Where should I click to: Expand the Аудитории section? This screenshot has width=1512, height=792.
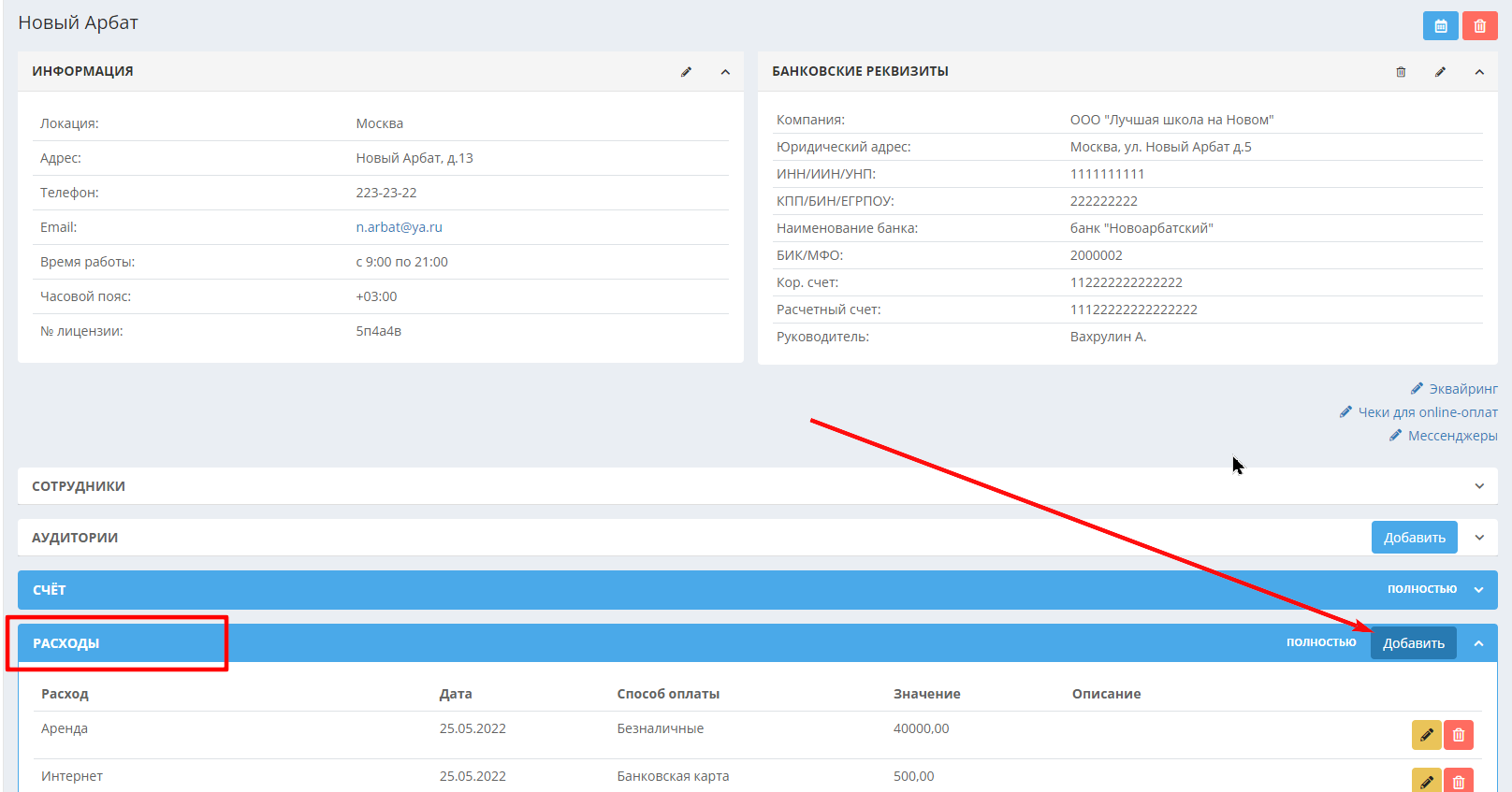[x=1479, y=538]
